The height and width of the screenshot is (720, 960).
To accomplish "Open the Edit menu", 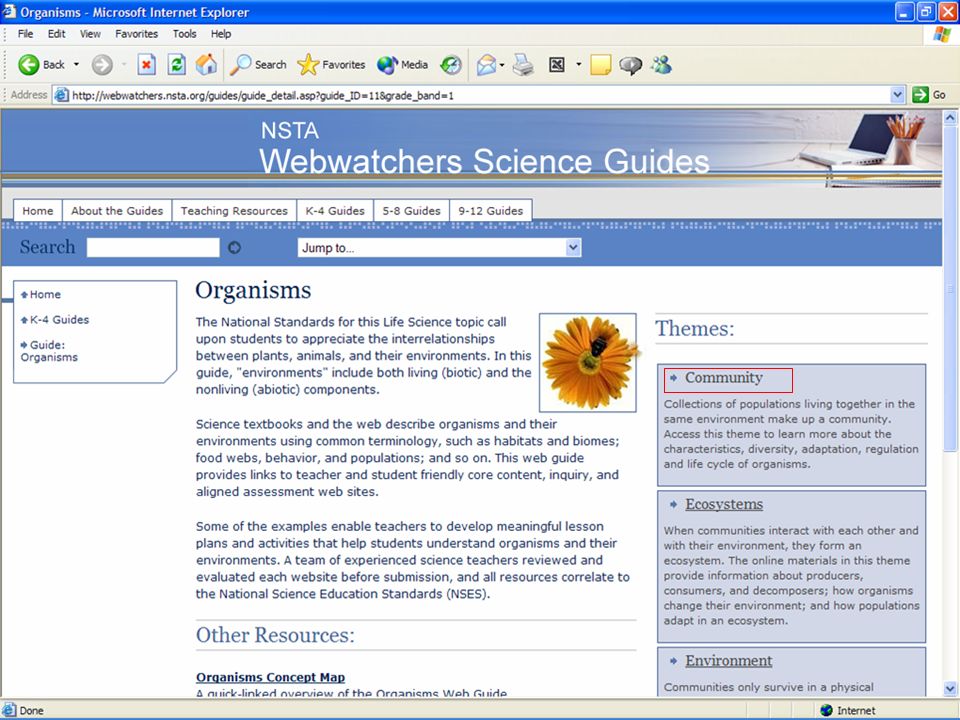I will 56,34.
